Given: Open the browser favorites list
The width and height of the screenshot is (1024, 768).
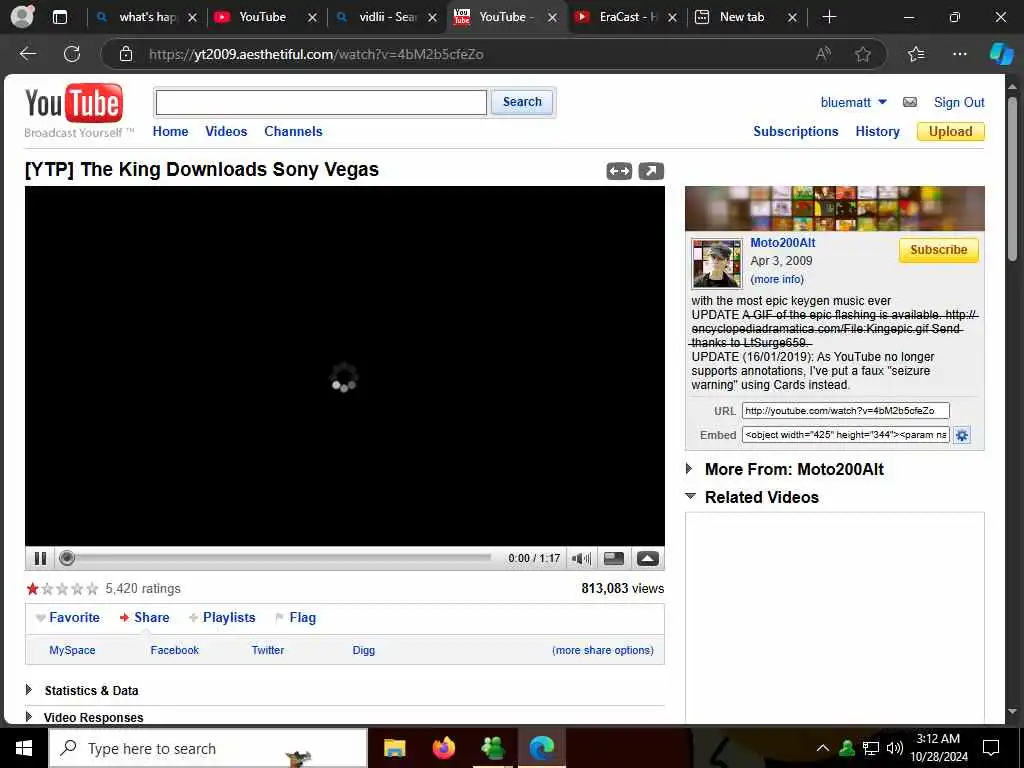Looking at the screenshot, I should (916, 54).
